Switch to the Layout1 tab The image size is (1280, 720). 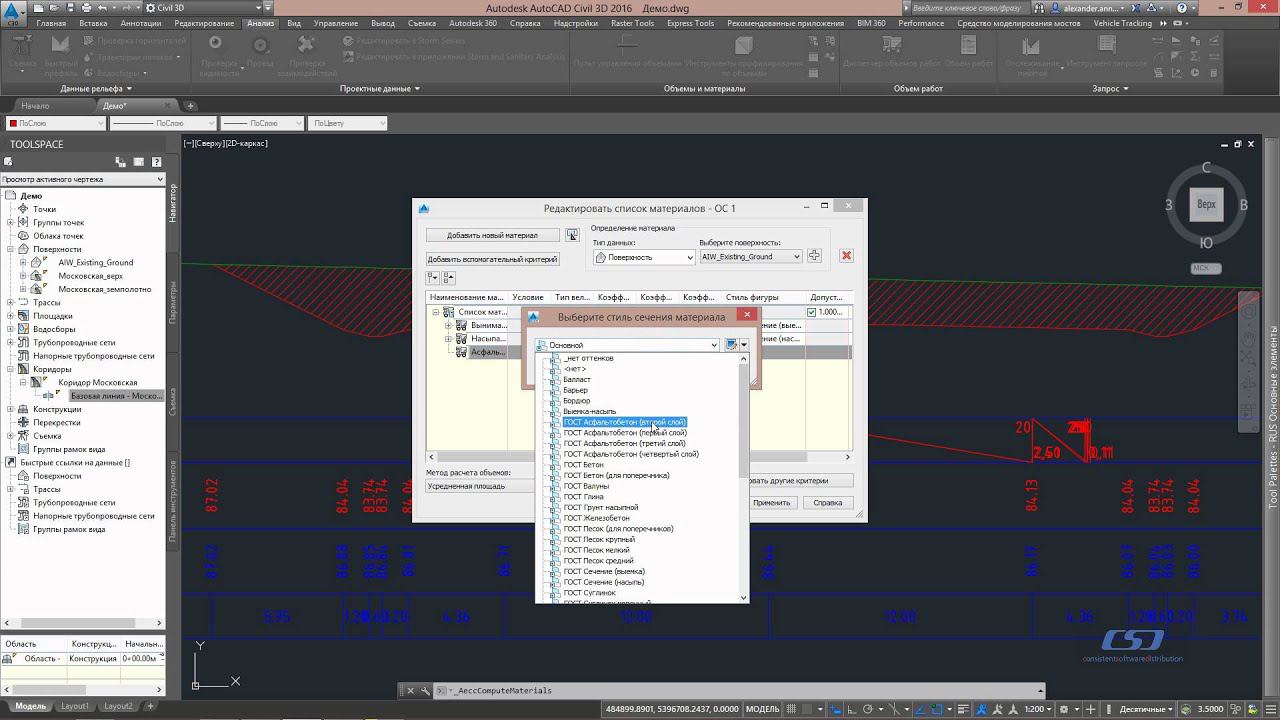75,706
